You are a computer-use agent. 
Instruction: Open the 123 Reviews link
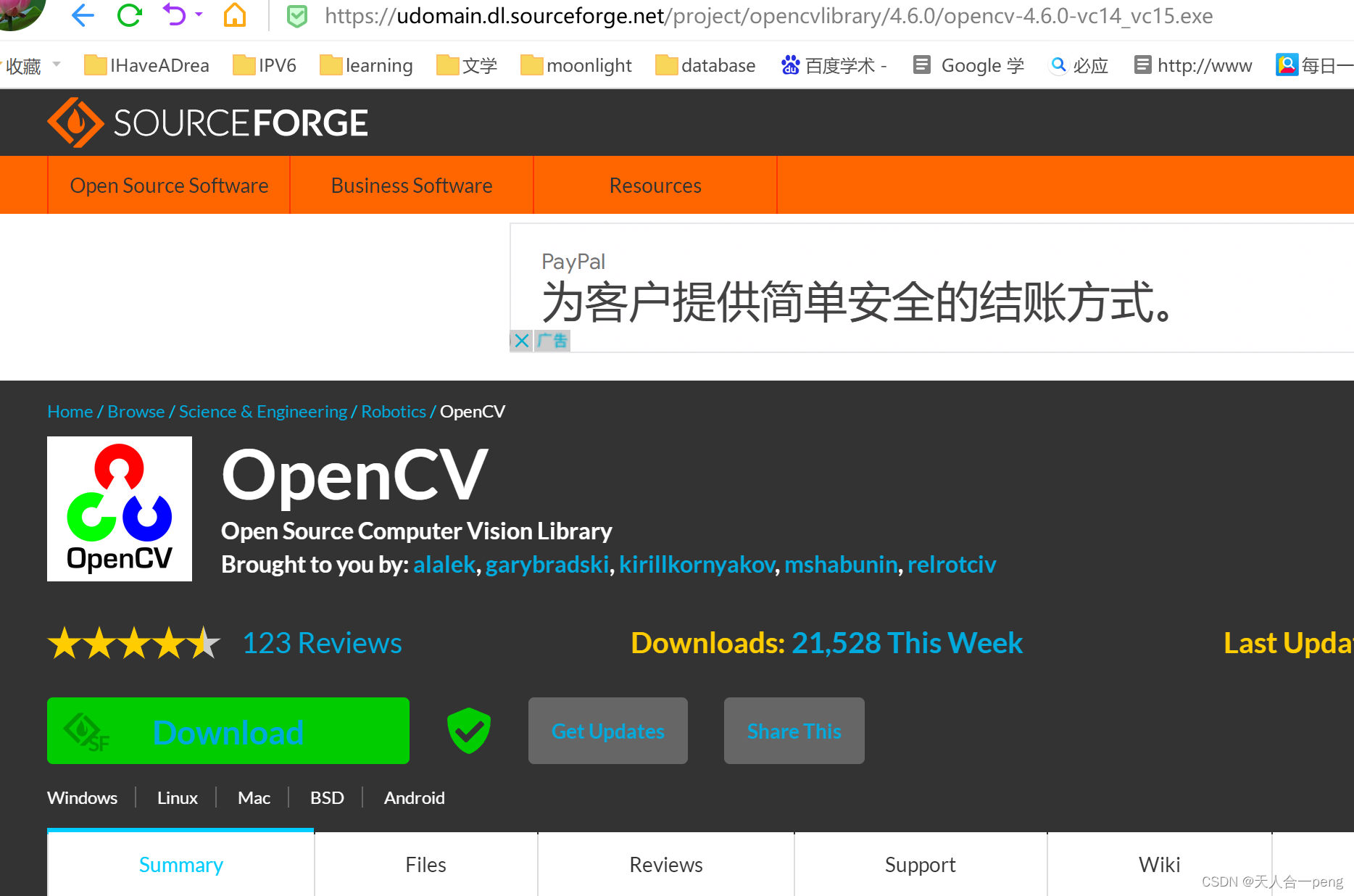tap(322, 643)
